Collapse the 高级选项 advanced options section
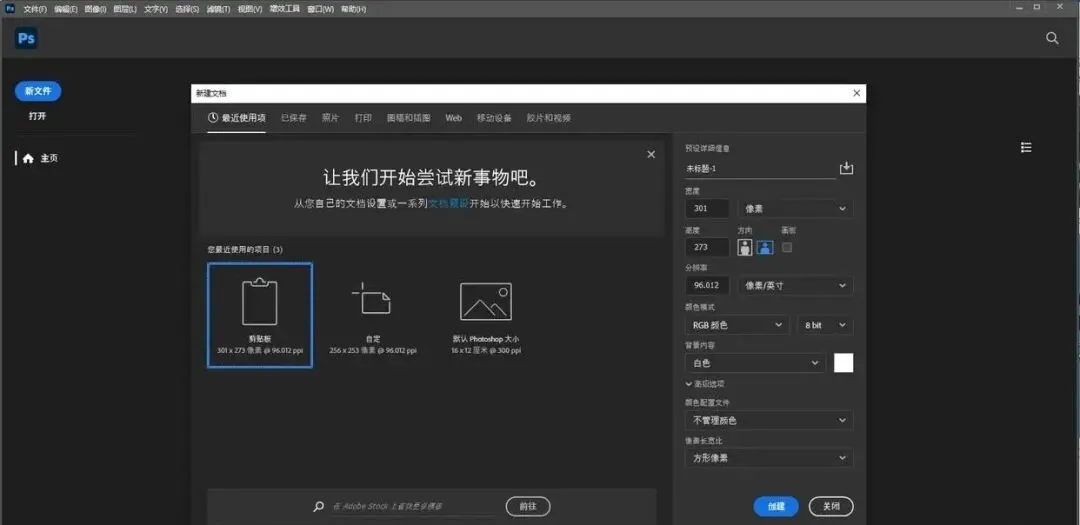Image resolution: width=1080 pixels, height=525 pixels. click(x=705, y=384)
